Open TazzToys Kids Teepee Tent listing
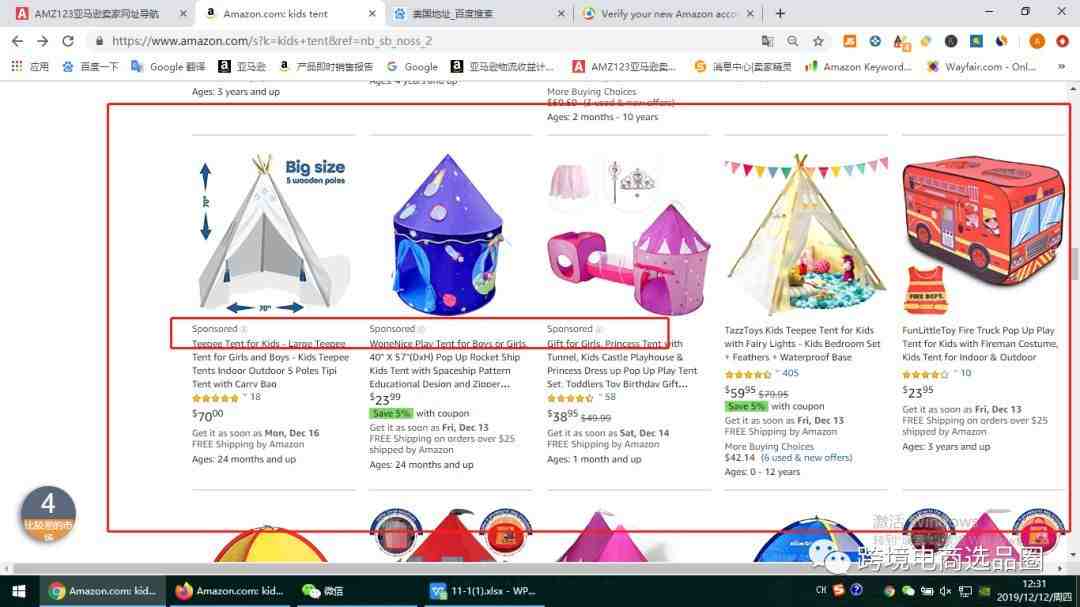 tap(802, 344)
